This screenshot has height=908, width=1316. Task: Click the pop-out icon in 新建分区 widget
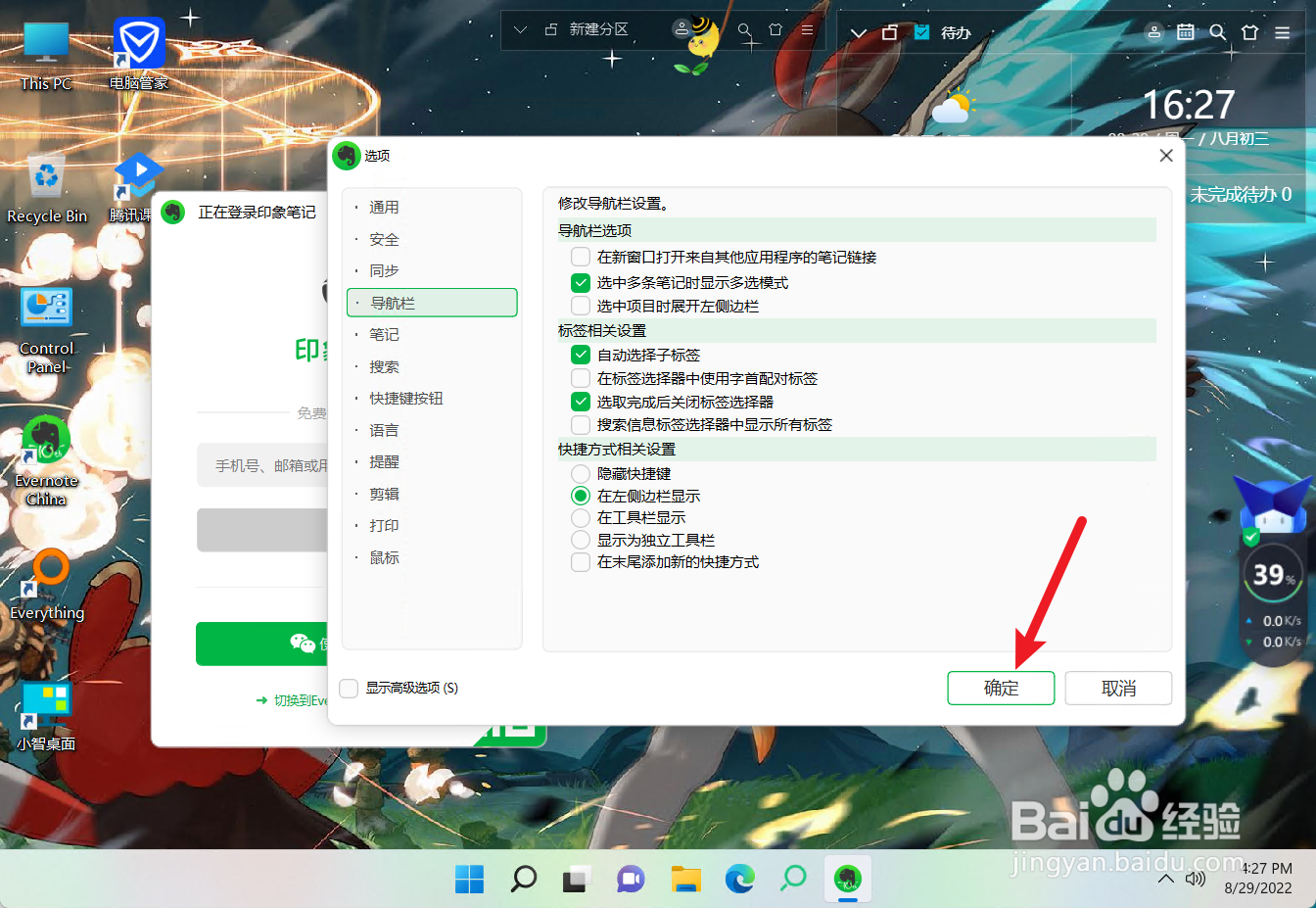[550, 30]
